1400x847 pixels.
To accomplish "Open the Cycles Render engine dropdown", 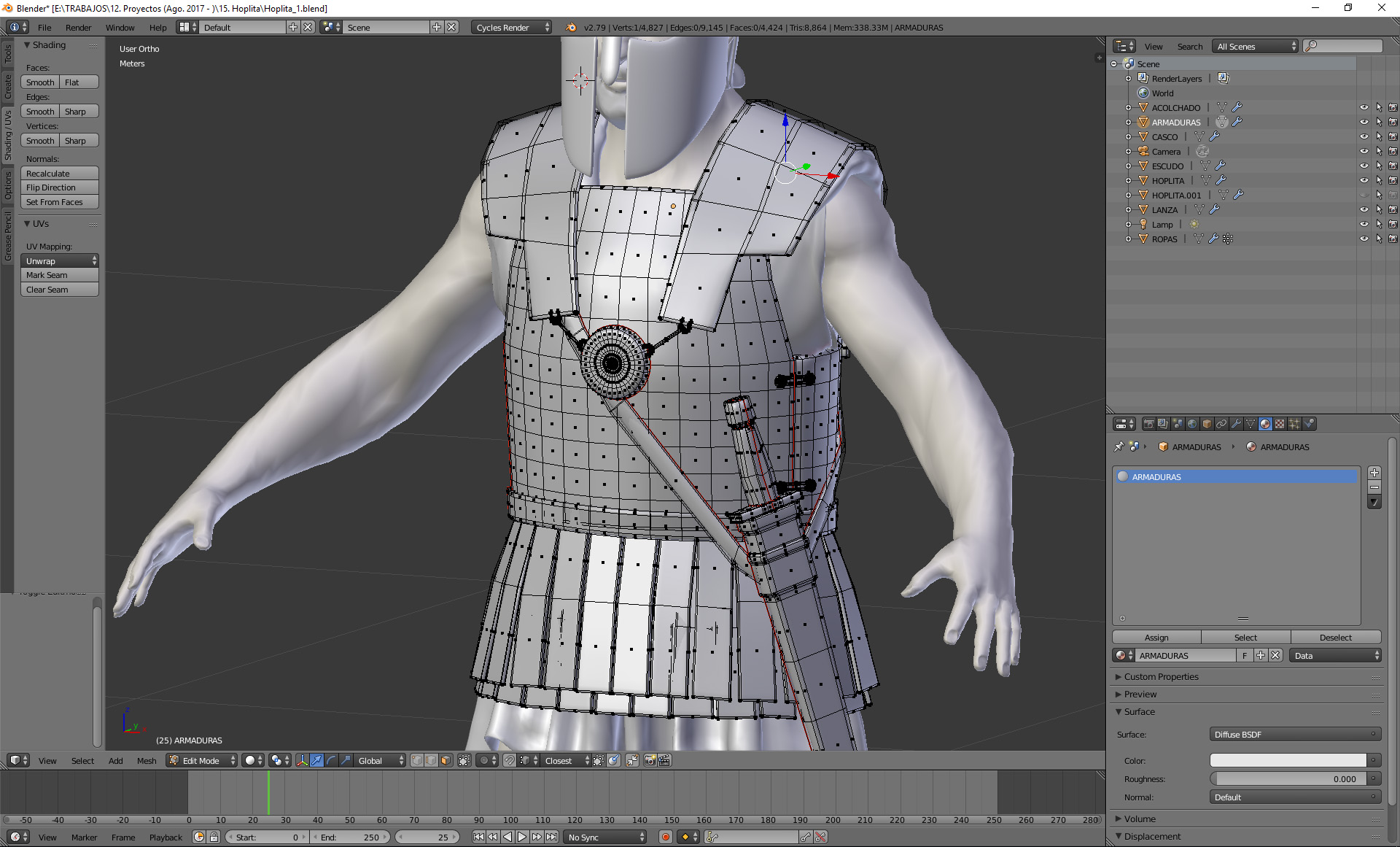I will pos(511,27).
